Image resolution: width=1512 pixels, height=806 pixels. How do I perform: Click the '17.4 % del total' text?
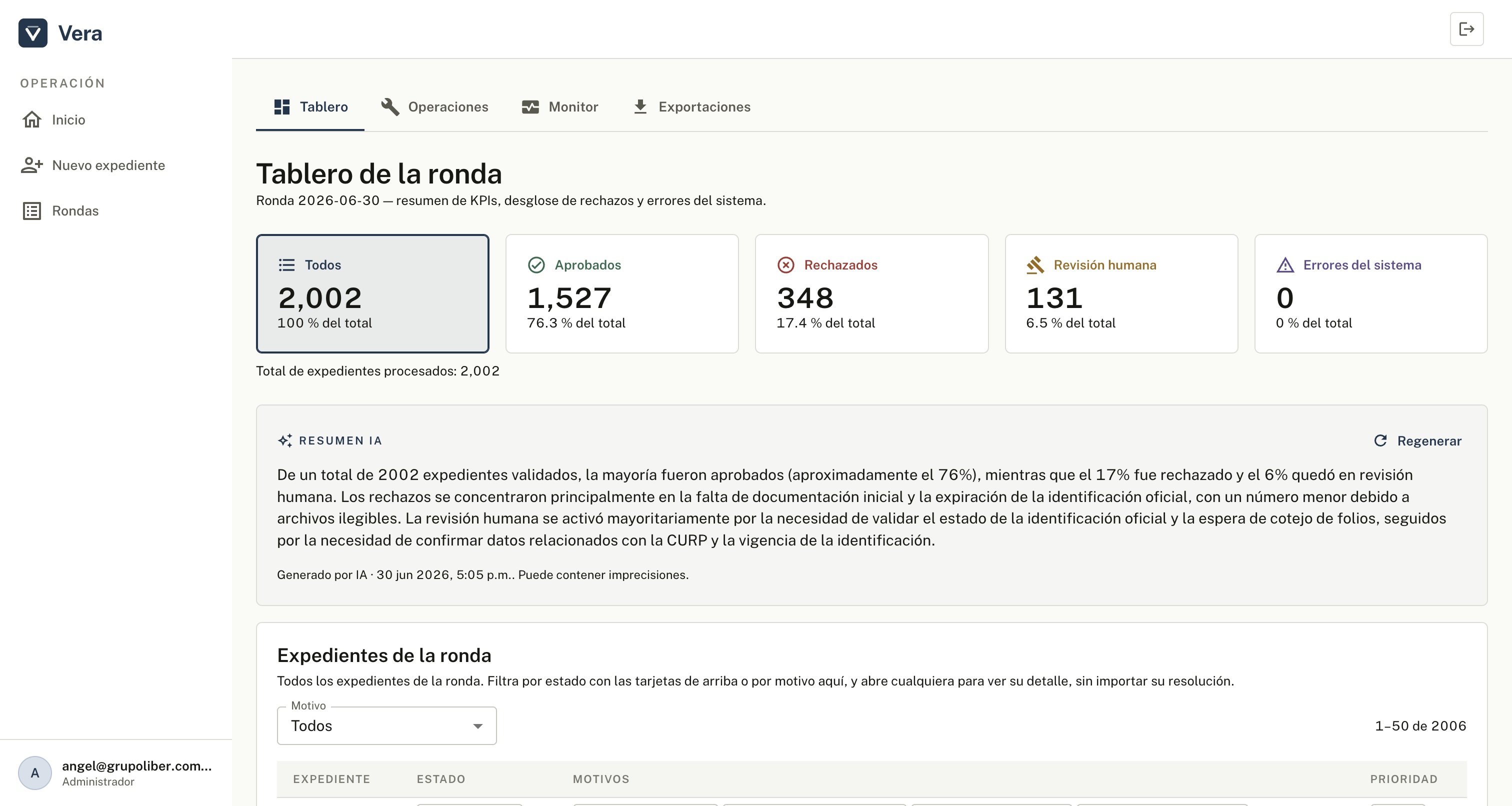tap(825, 323)
